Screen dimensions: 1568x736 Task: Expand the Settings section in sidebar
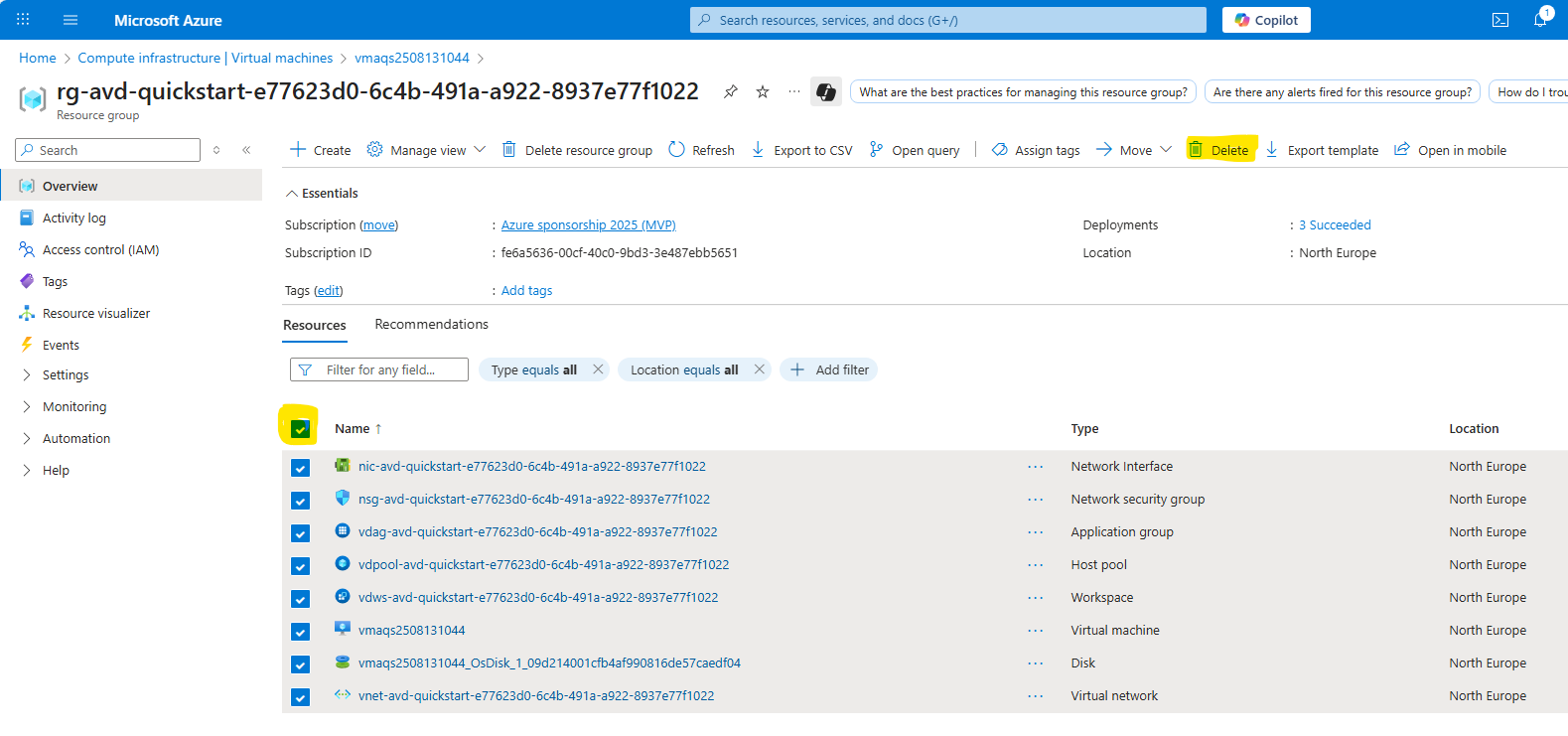tap(66, 374)
